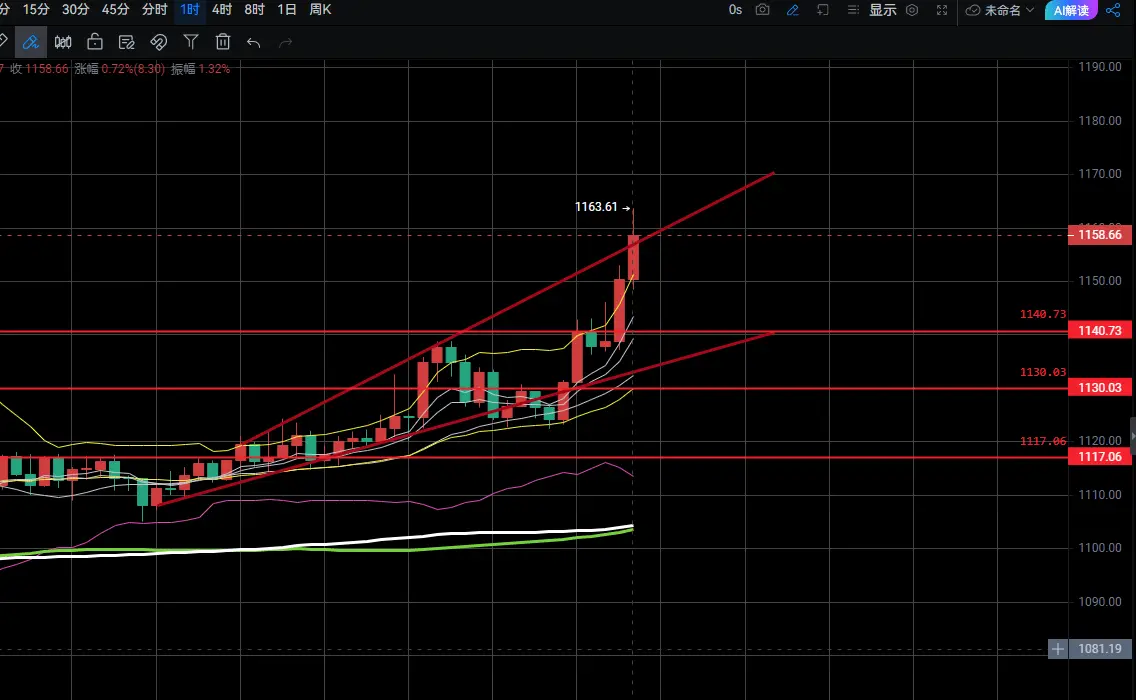Click the plus icon beside 1081.19
1136x700 pixels.
coord(1058,649)
